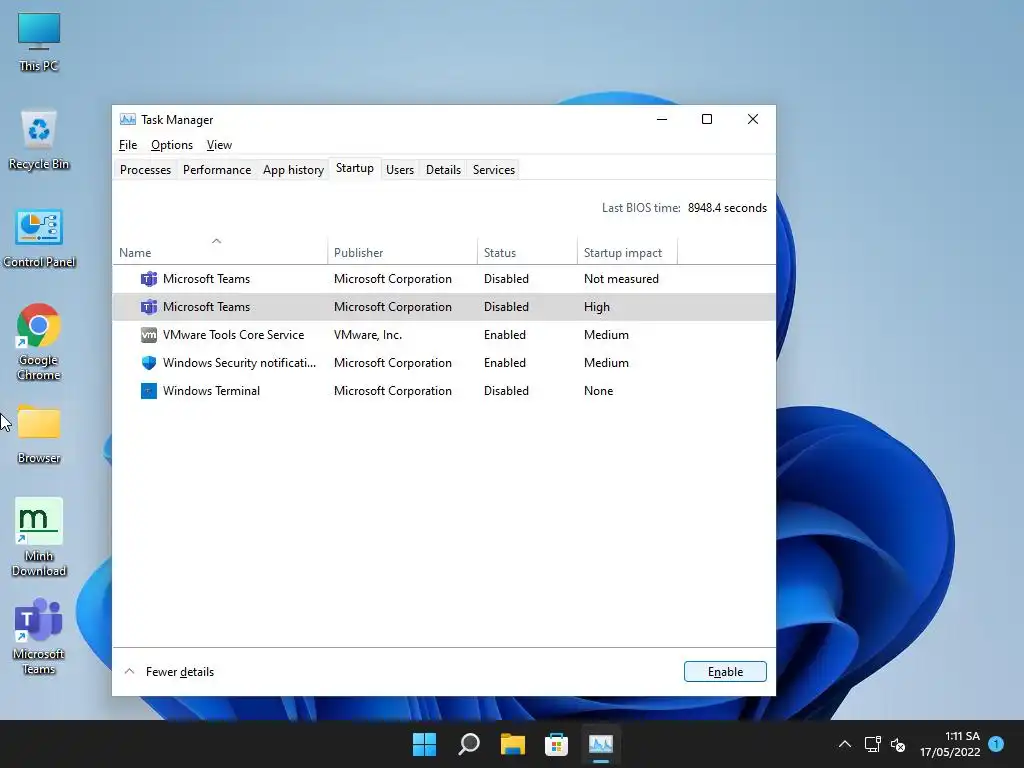Screen dimensions: 1024x768
Task: Open the Options menu
Action: pos(172,145)
